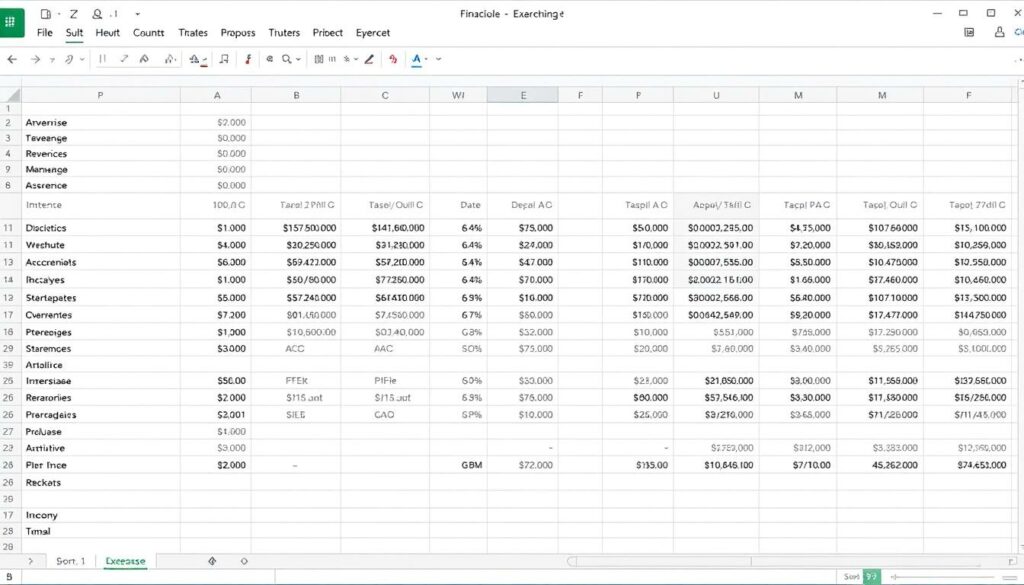Switch to the Sort. 1 sheet tab
Screen dimensions: 1024x585
(x=71, y=561)
